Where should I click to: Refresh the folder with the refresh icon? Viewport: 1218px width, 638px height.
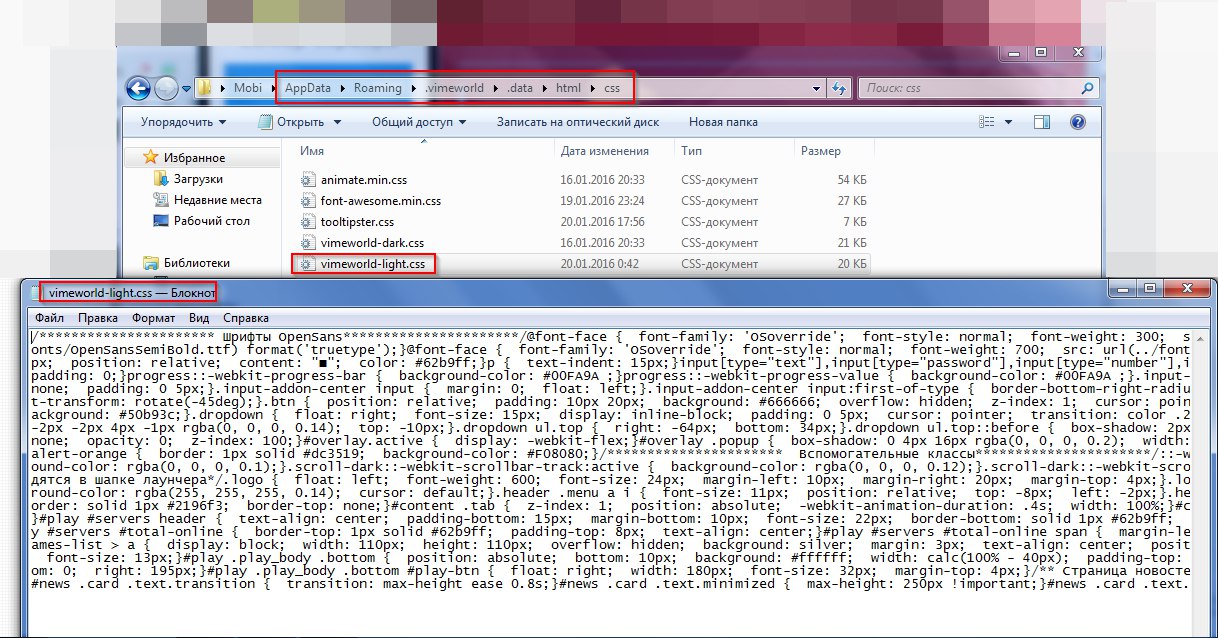[838, 88]
